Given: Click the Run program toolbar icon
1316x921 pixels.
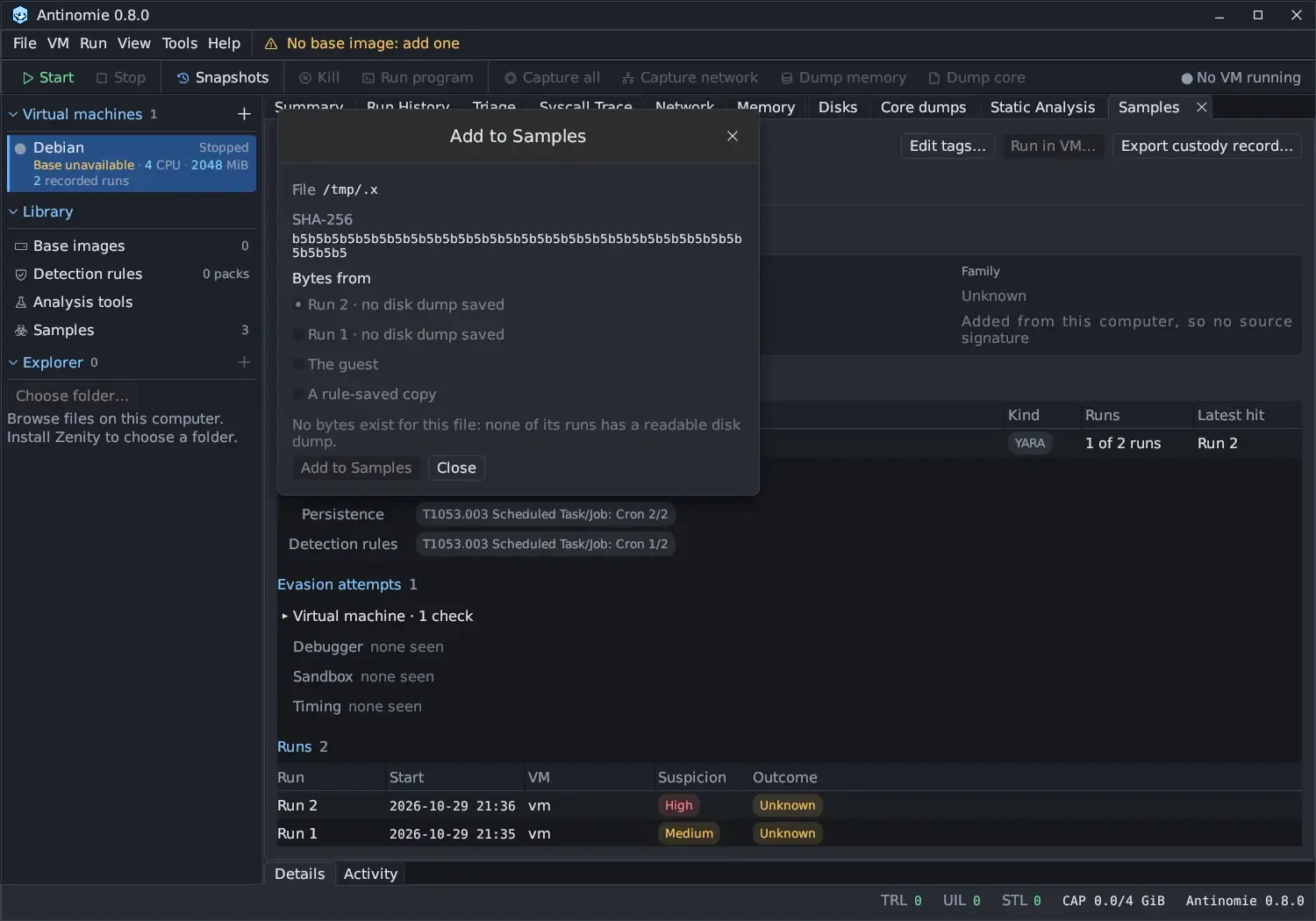Looking at the screenshot, I should click(x=368, y=78).
